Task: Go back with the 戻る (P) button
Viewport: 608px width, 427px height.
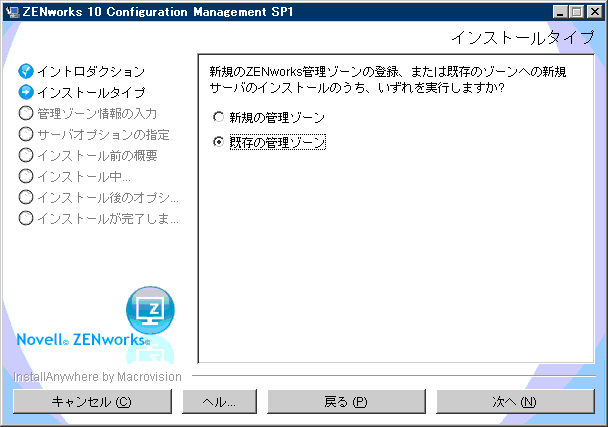Action: click(346, 401)
